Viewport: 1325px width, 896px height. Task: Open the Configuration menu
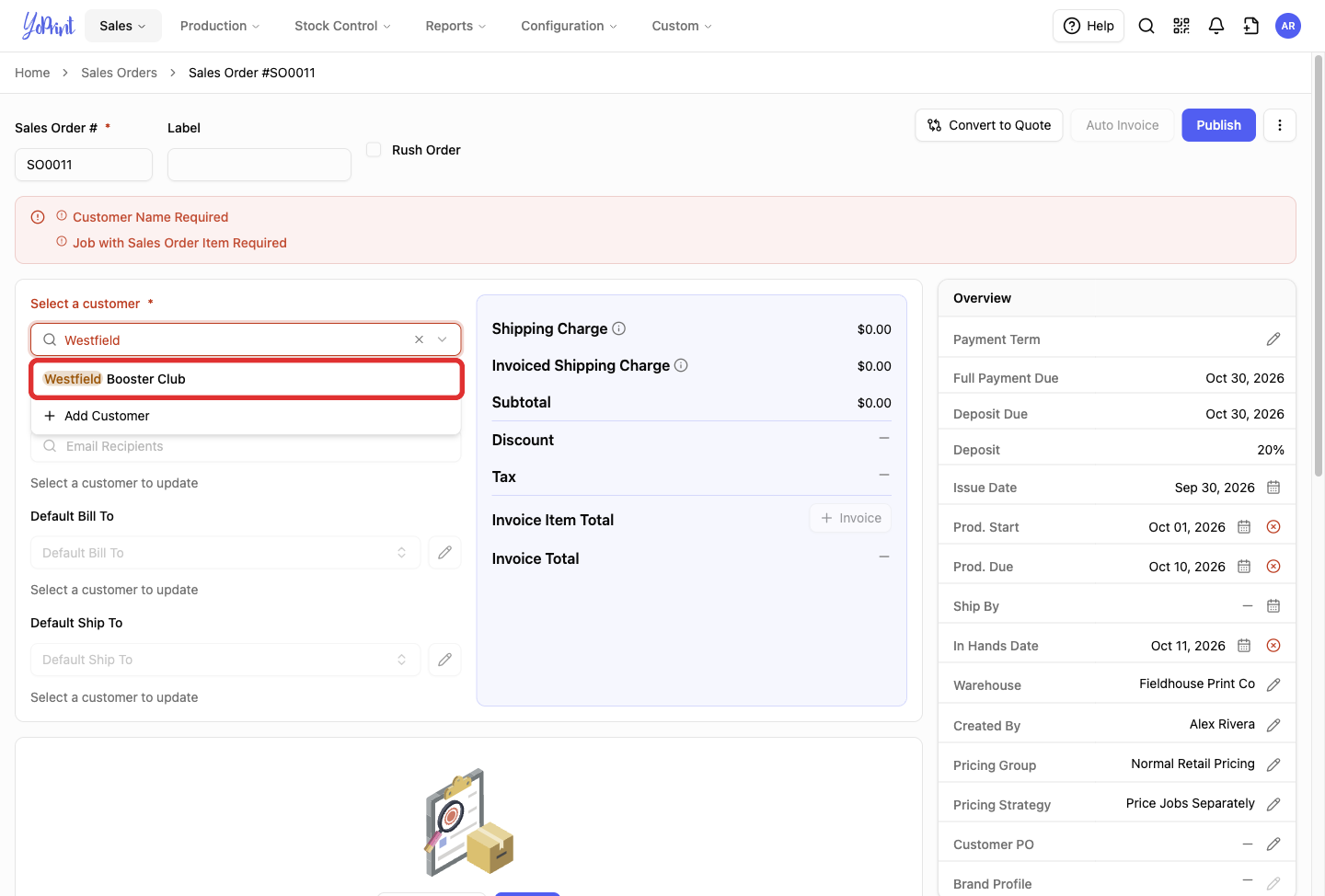[x=569, y=26]
